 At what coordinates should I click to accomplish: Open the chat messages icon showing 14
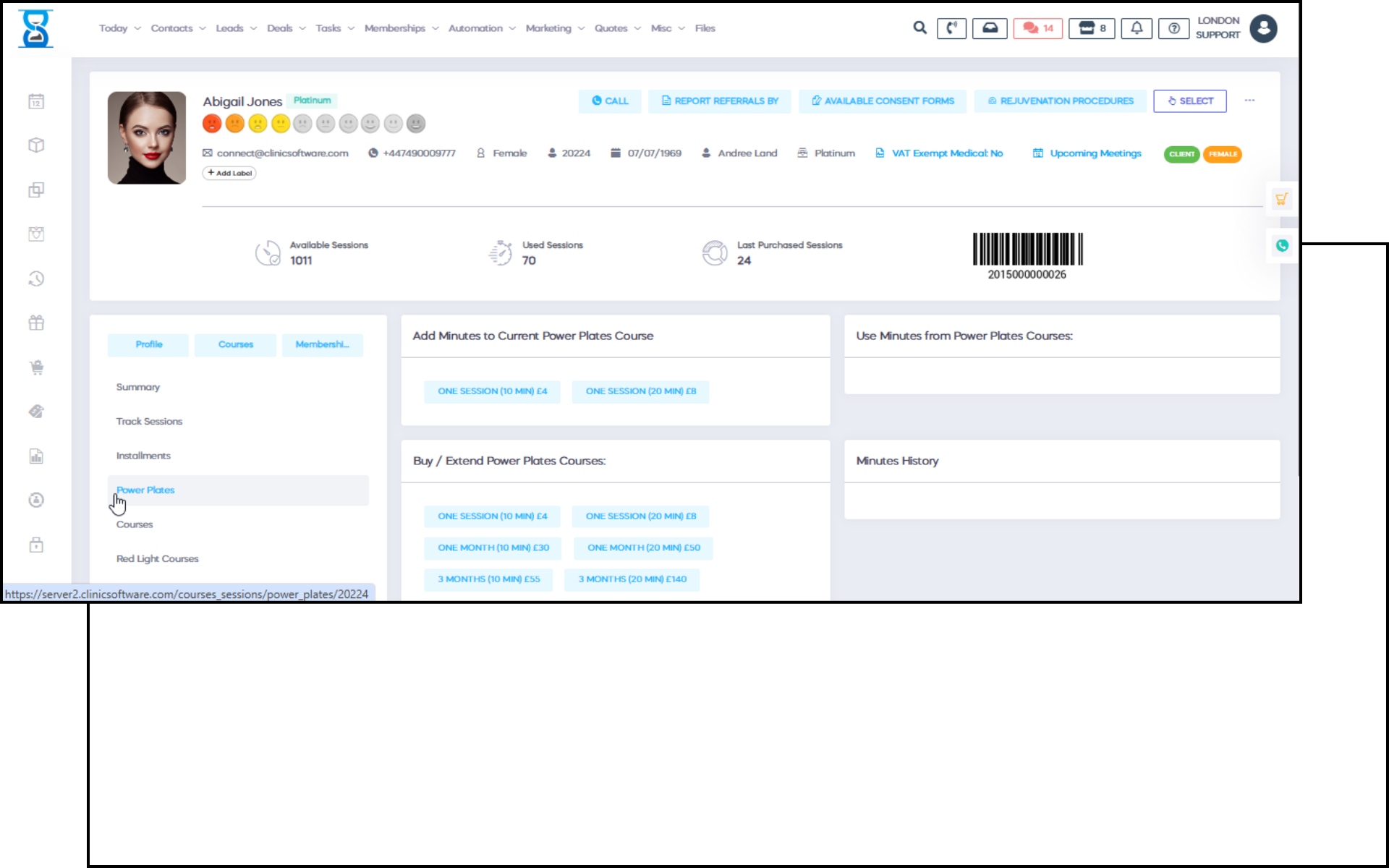click(1037, 28)
